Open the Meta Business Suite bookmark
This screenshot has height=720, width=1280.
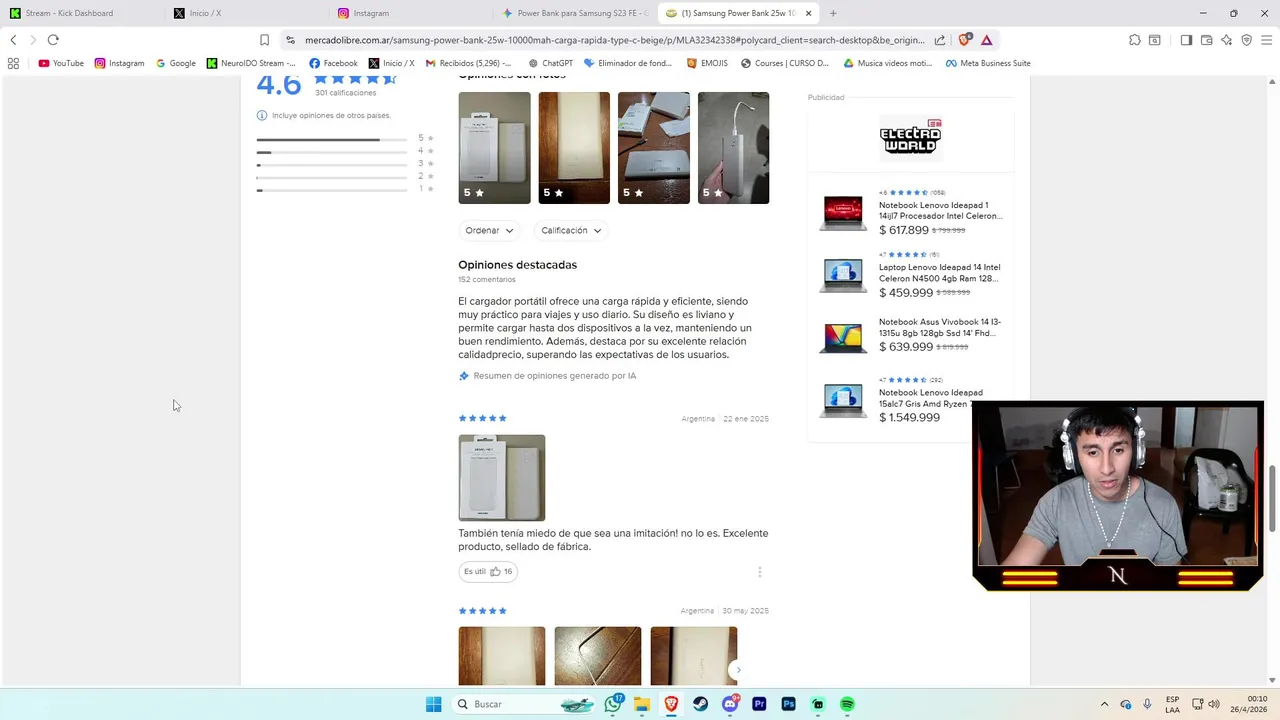tap(988, 63)
